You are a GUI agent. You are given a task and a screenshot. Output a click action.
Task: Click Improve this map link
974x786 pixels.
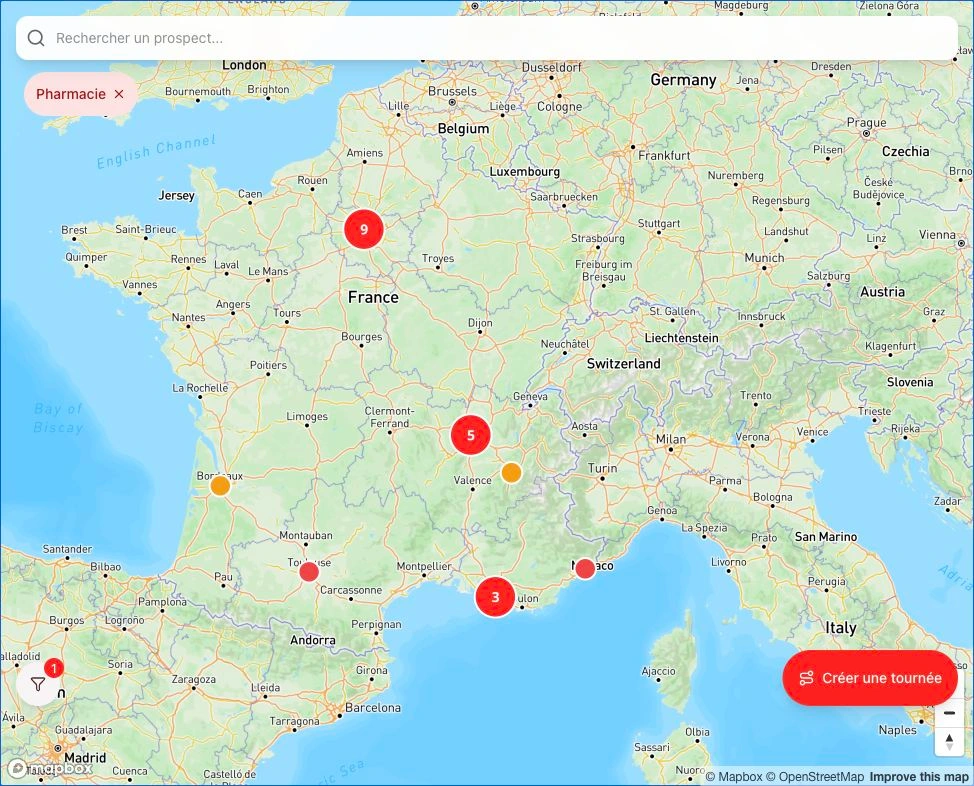tap(919, 777)
